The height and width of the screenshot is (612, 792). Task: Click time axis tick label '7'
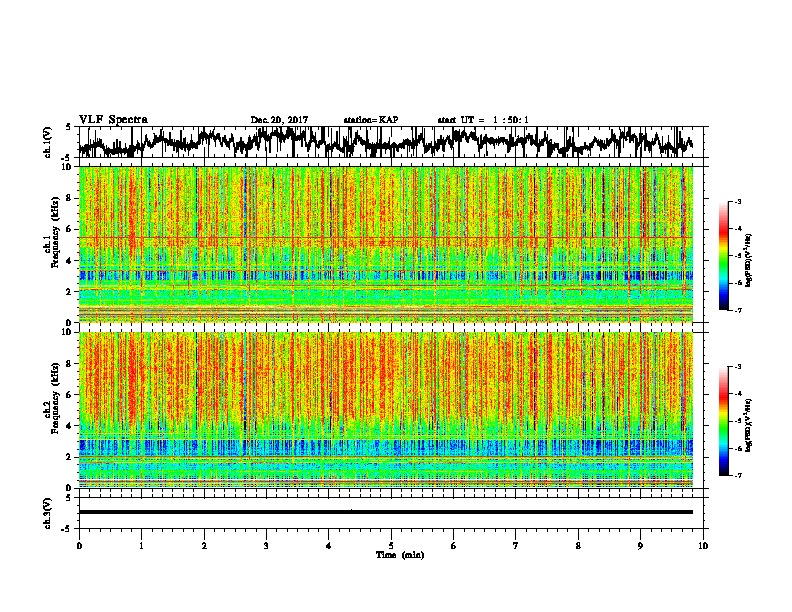516,546
